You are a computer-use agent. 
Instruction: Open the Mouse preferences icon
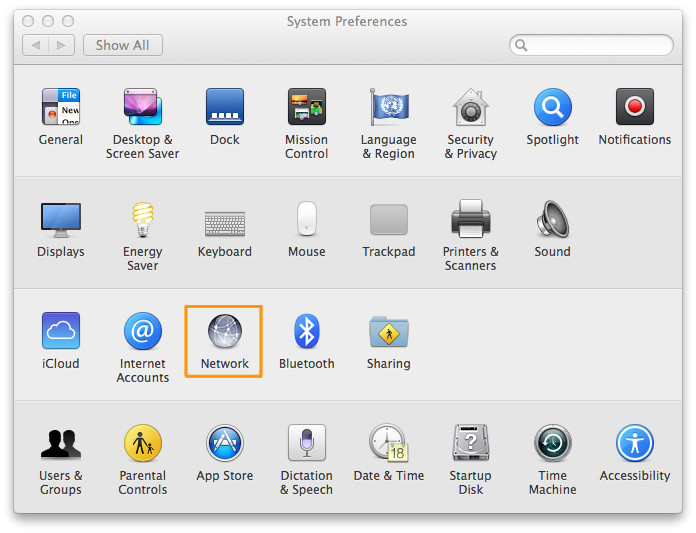[x=307, y=218]
